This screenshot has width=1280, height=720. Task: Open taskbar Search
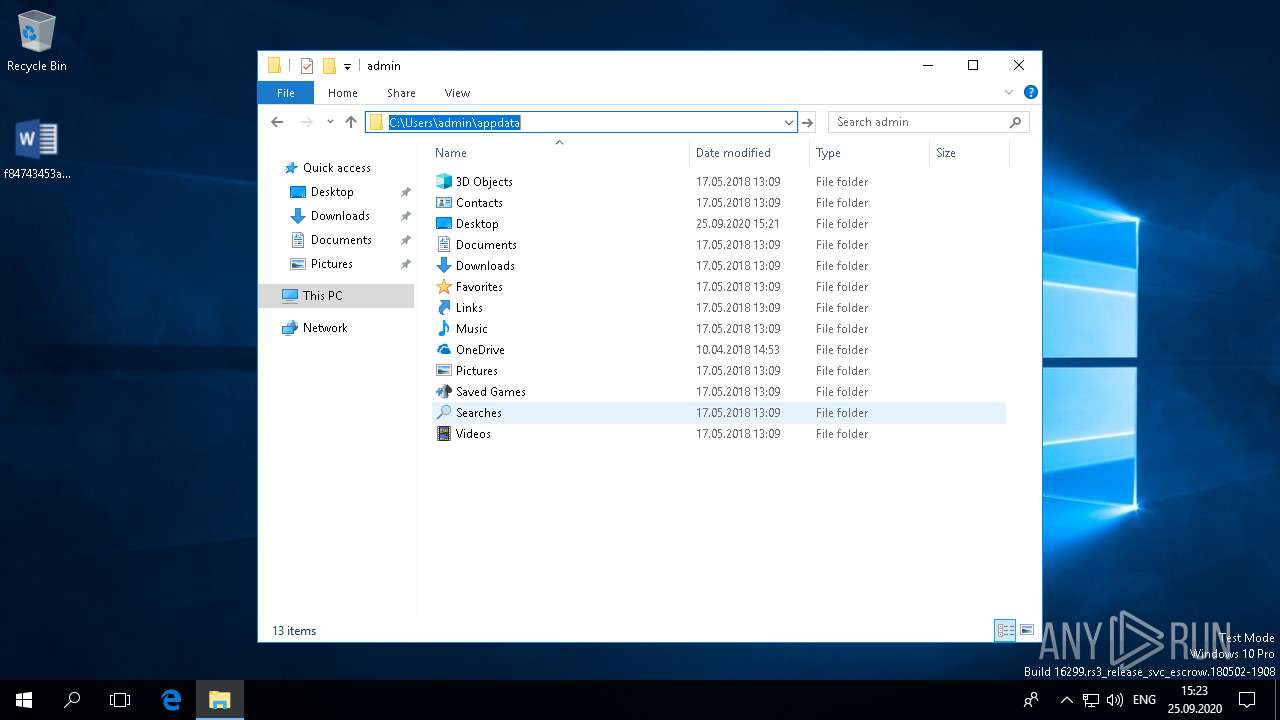click(x=72, y=700)
